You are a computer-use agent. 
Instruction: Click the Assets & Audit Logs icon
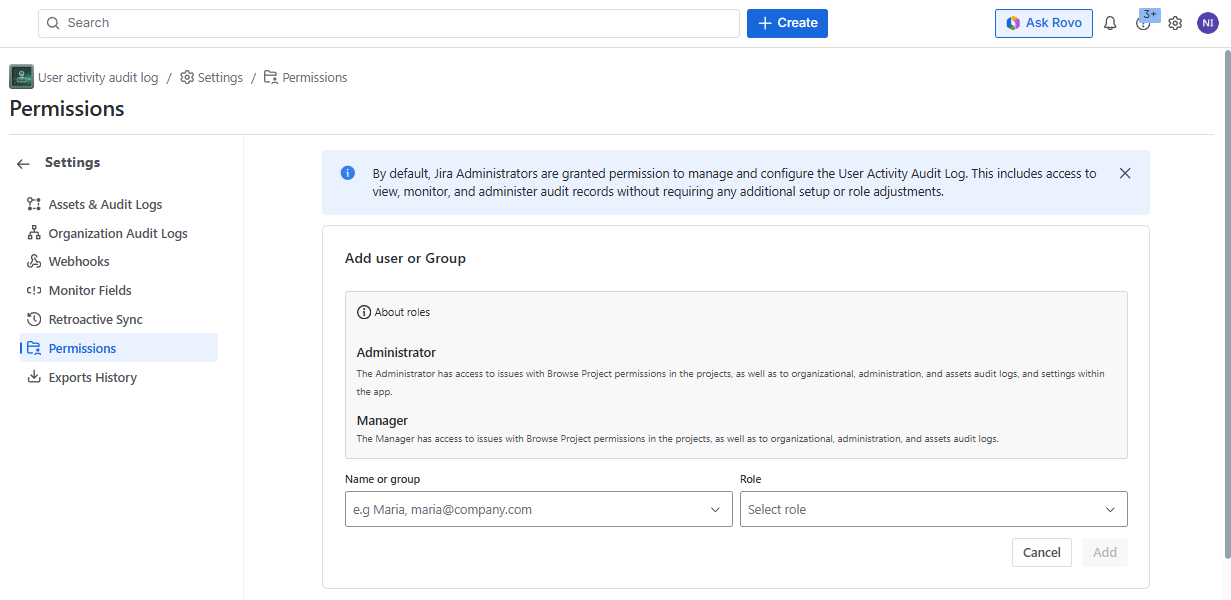(x=34, y=204)
